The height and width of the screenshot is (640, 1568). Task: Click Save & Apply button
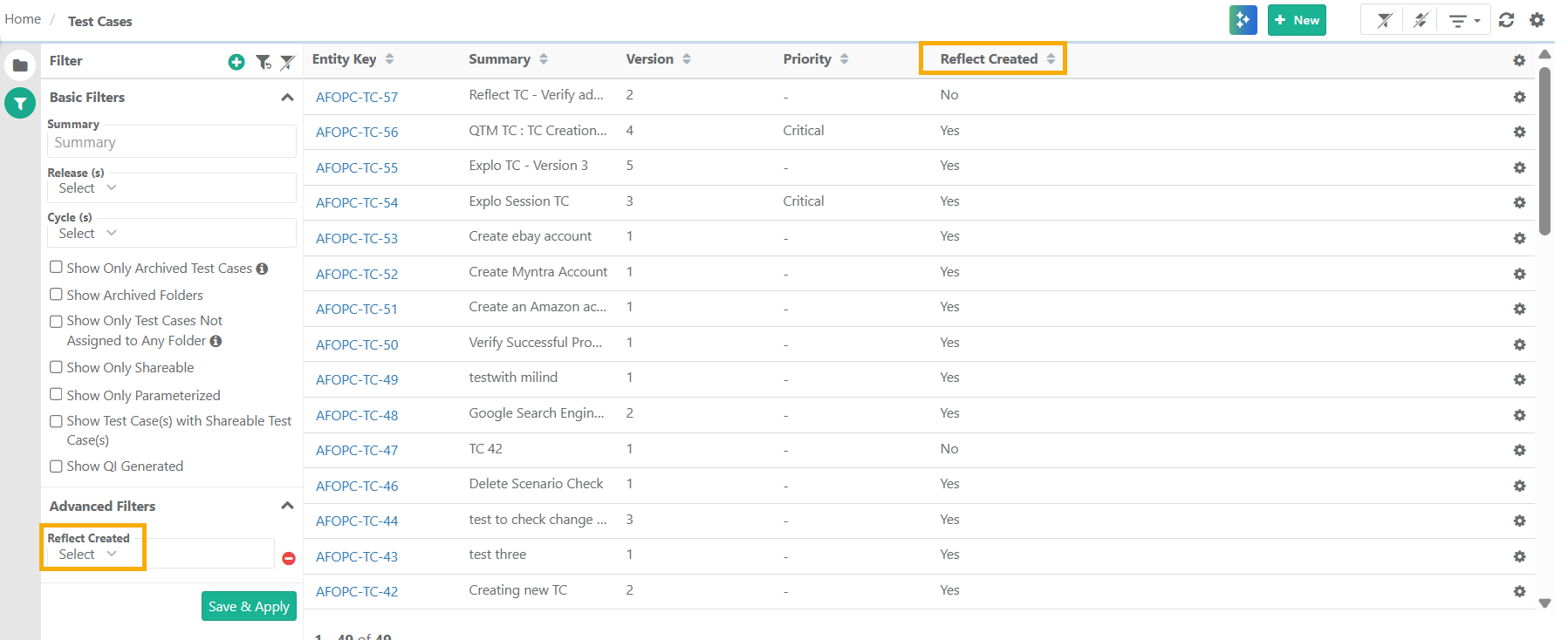click(249, 606)
